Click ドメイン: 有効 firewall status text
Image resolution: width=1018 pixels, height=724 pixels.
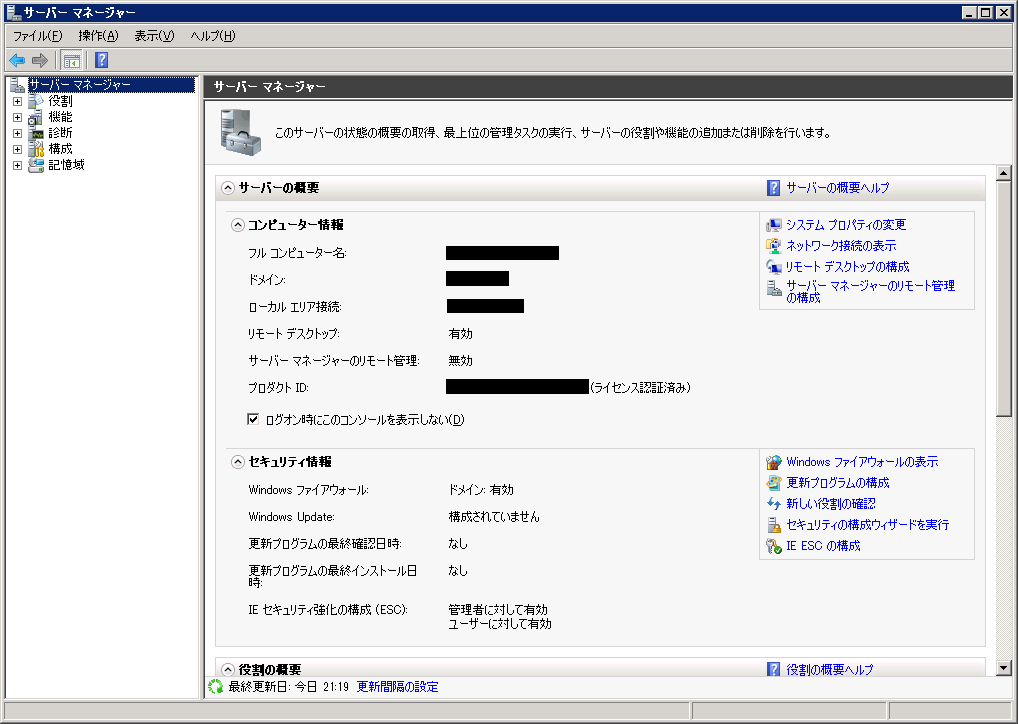click(x=481, y=490)
